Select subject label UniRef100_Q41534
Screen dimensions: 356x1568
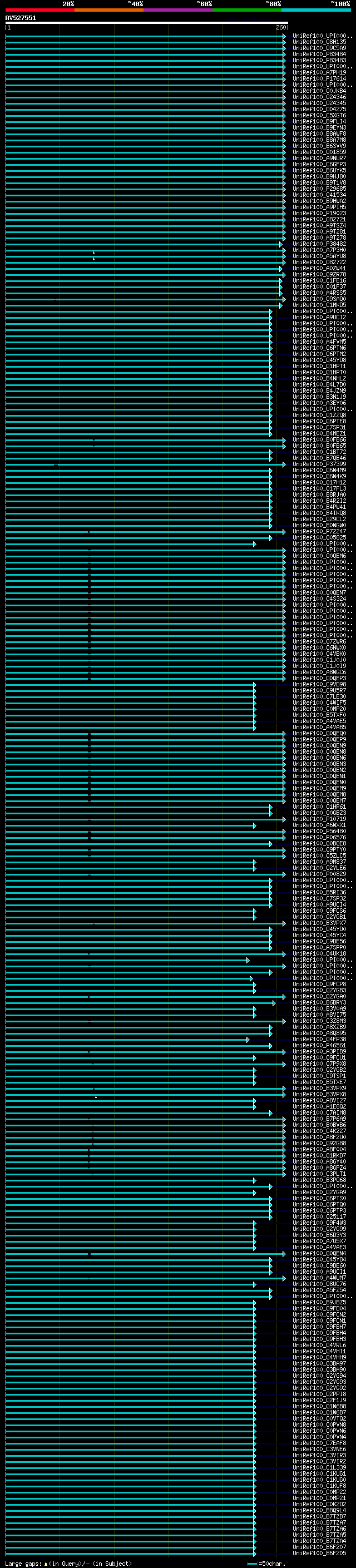(x=319, y=195)
